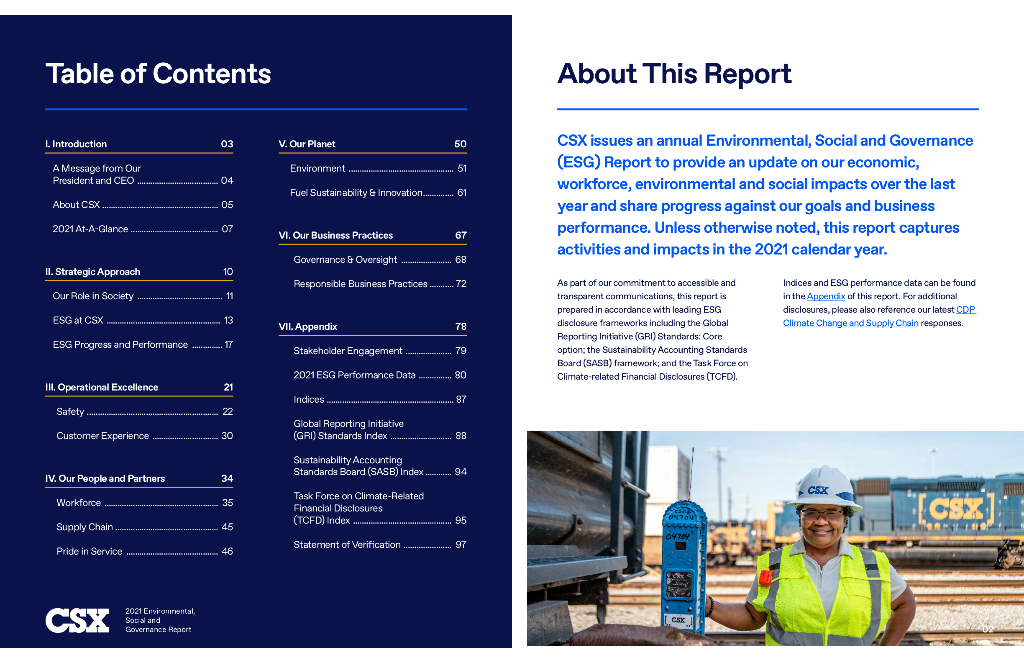The height and width of the screenshot is (663, 1024).
Task: Jump to ESG Progress and Performance
Action: 142,344
